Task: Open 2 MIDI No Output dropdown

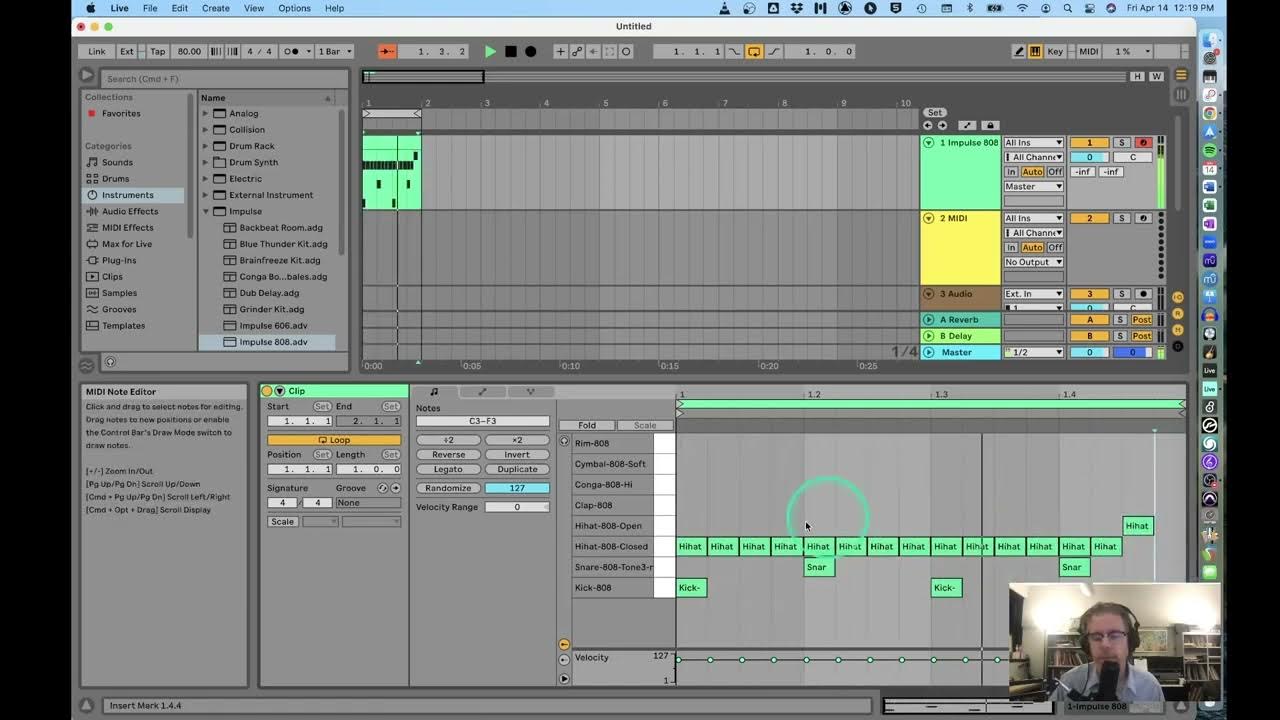Action: pyautogui.click(x=1034, y=262)
